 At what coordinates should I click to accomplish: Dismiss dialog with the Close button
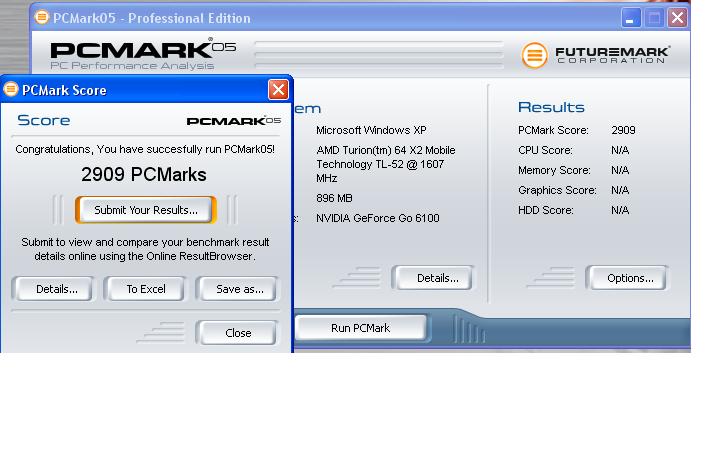click(238, 333)
